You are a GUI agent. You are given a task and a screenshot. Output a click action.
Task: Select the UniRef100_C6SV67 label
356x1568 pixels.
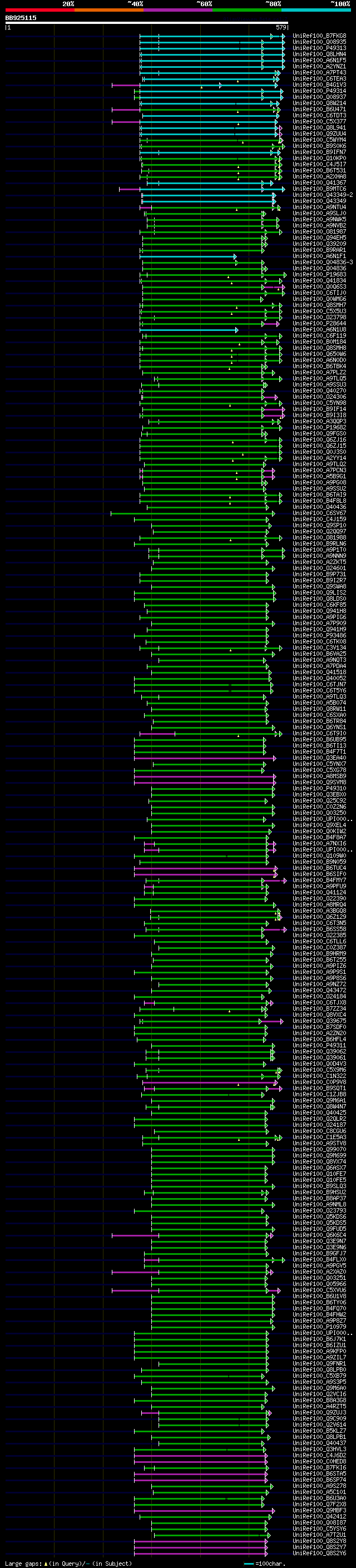click(319, 513)
